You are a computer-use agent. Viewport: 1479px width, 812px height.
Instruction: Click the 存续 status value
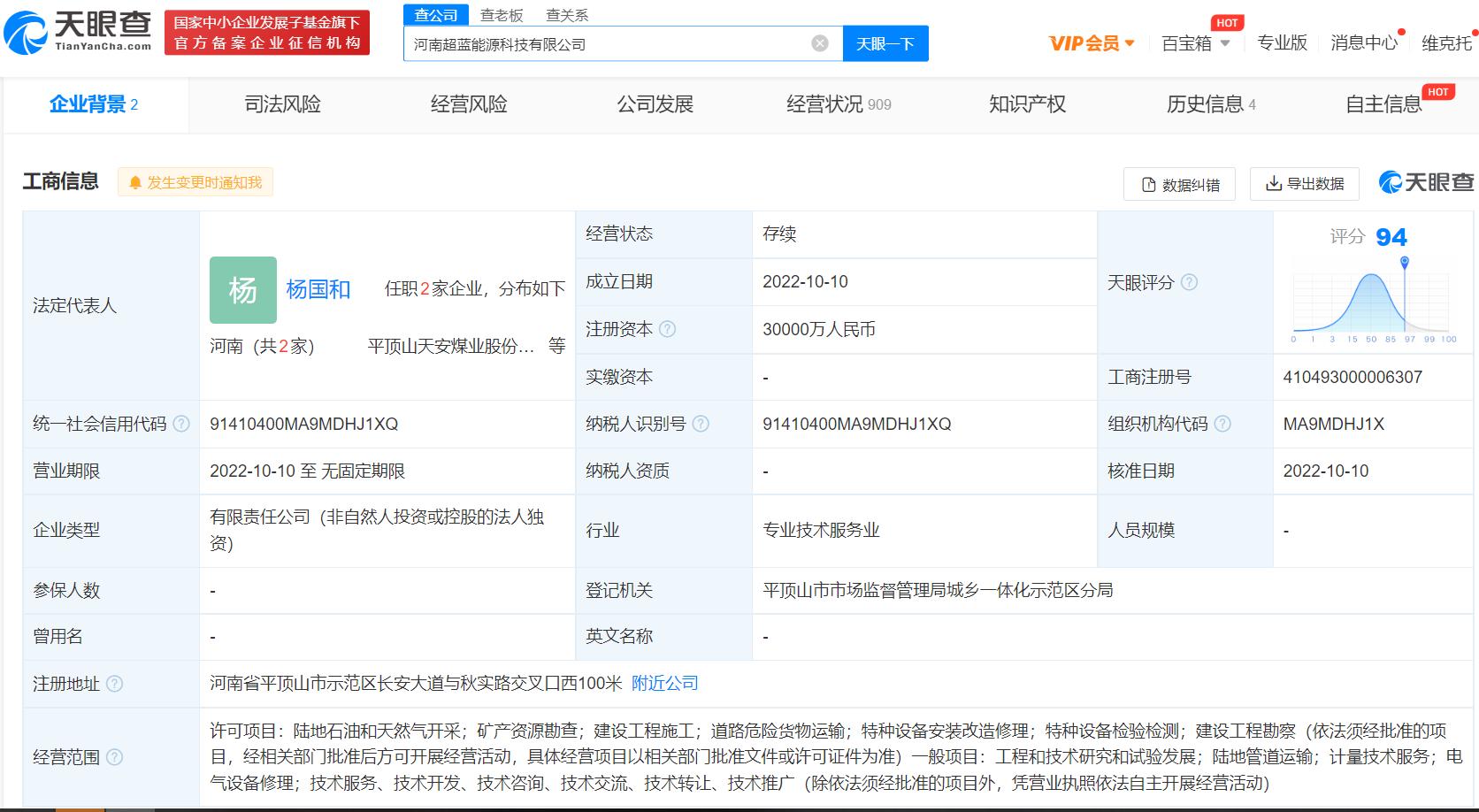click(x=779, y=234)
